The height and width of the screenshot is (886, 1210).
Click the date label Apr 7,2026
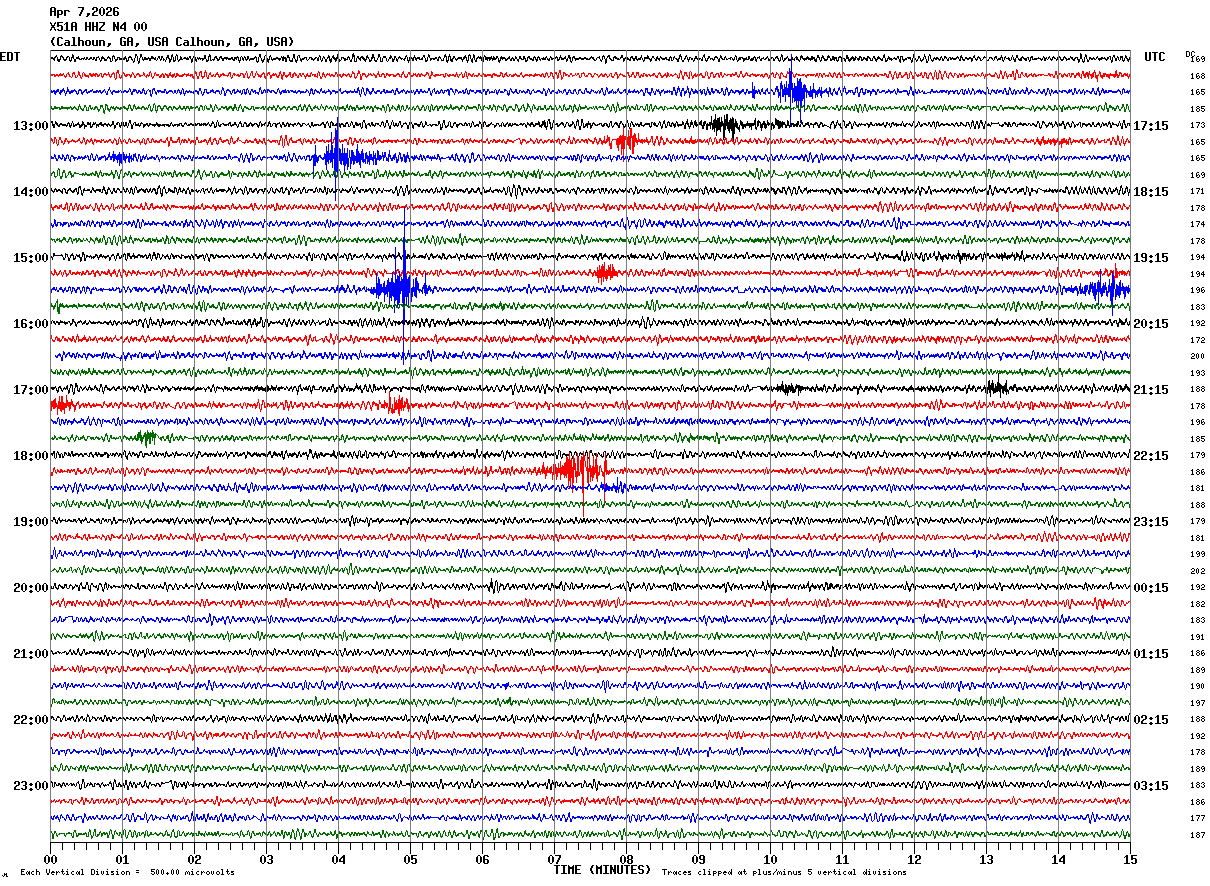pos(84,12)
